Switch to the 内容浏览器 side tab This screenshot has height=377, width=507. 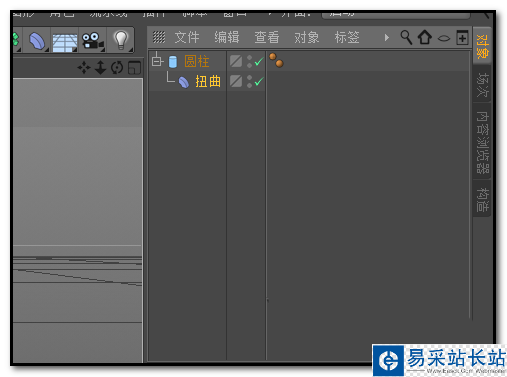482,142
